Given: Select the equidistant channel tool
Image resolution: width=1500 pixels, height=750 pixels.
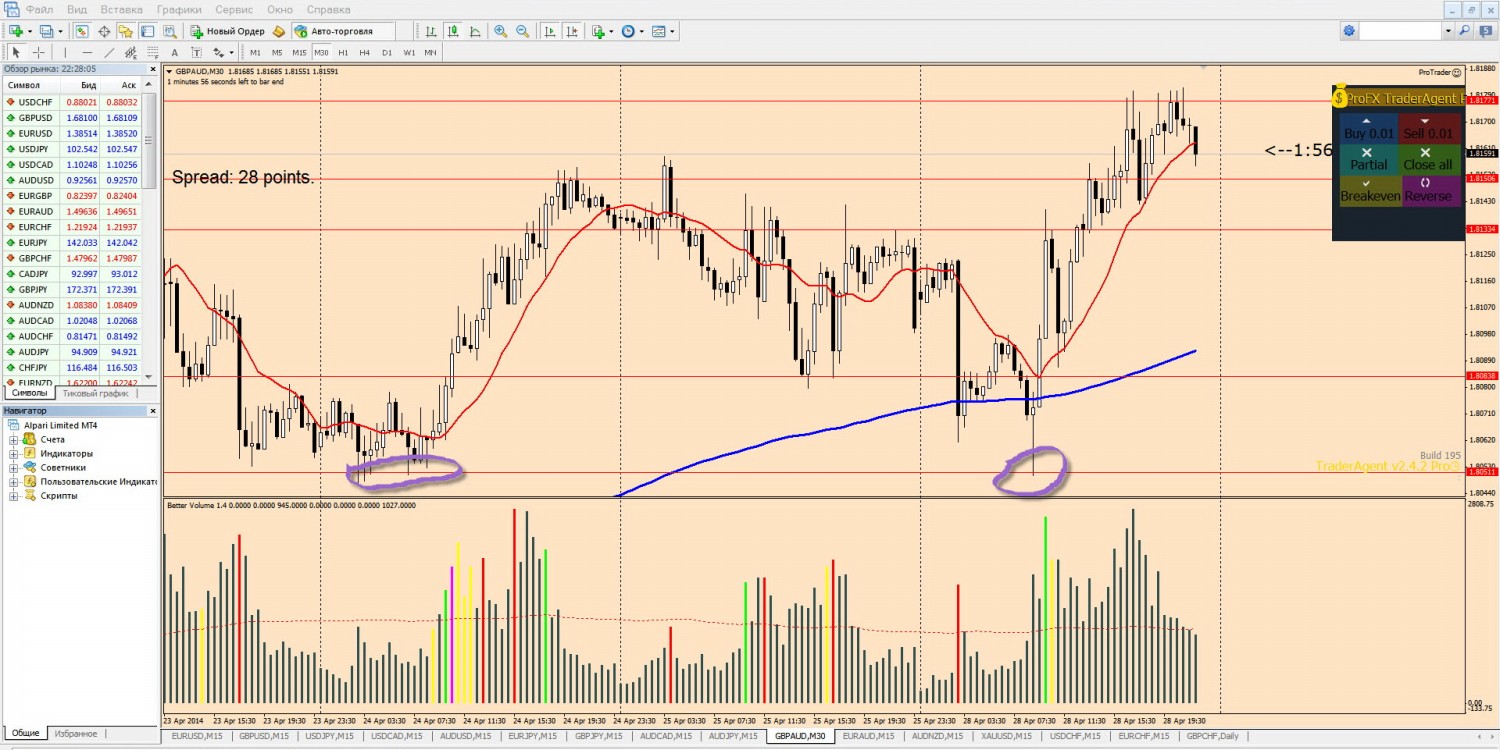Looking at the screenshot, I should 131,52.
